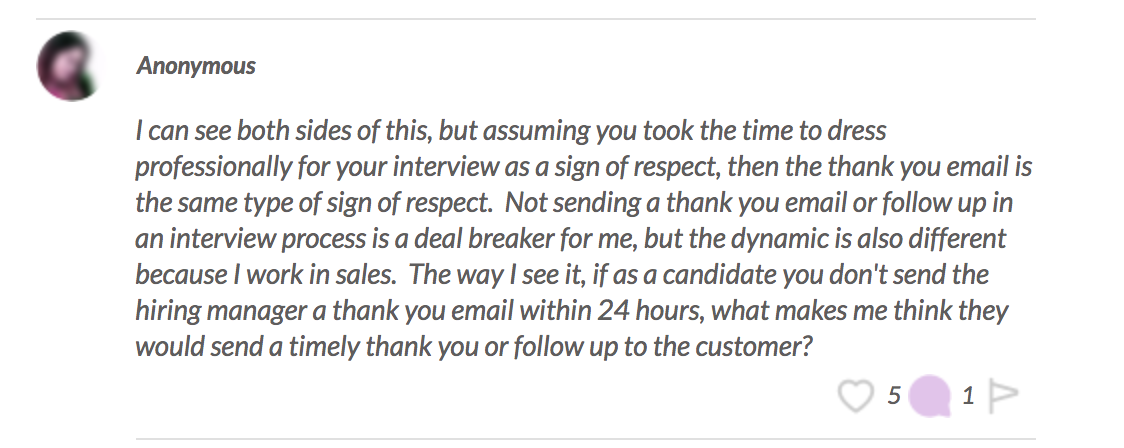Click the divider line below the comment
The width and height of the screenshot is (1124, 448).
(x=586, y=439)
